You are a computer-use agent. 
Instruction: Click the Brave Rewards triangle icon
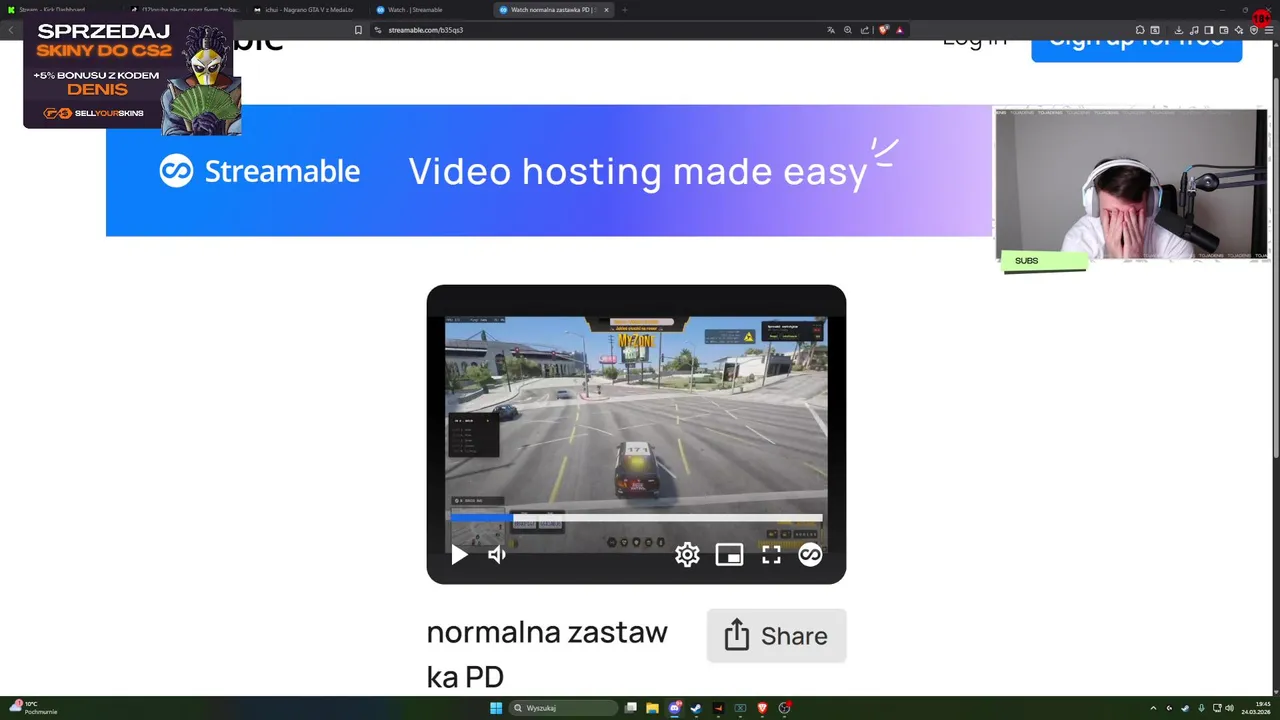tap(900, 30)
